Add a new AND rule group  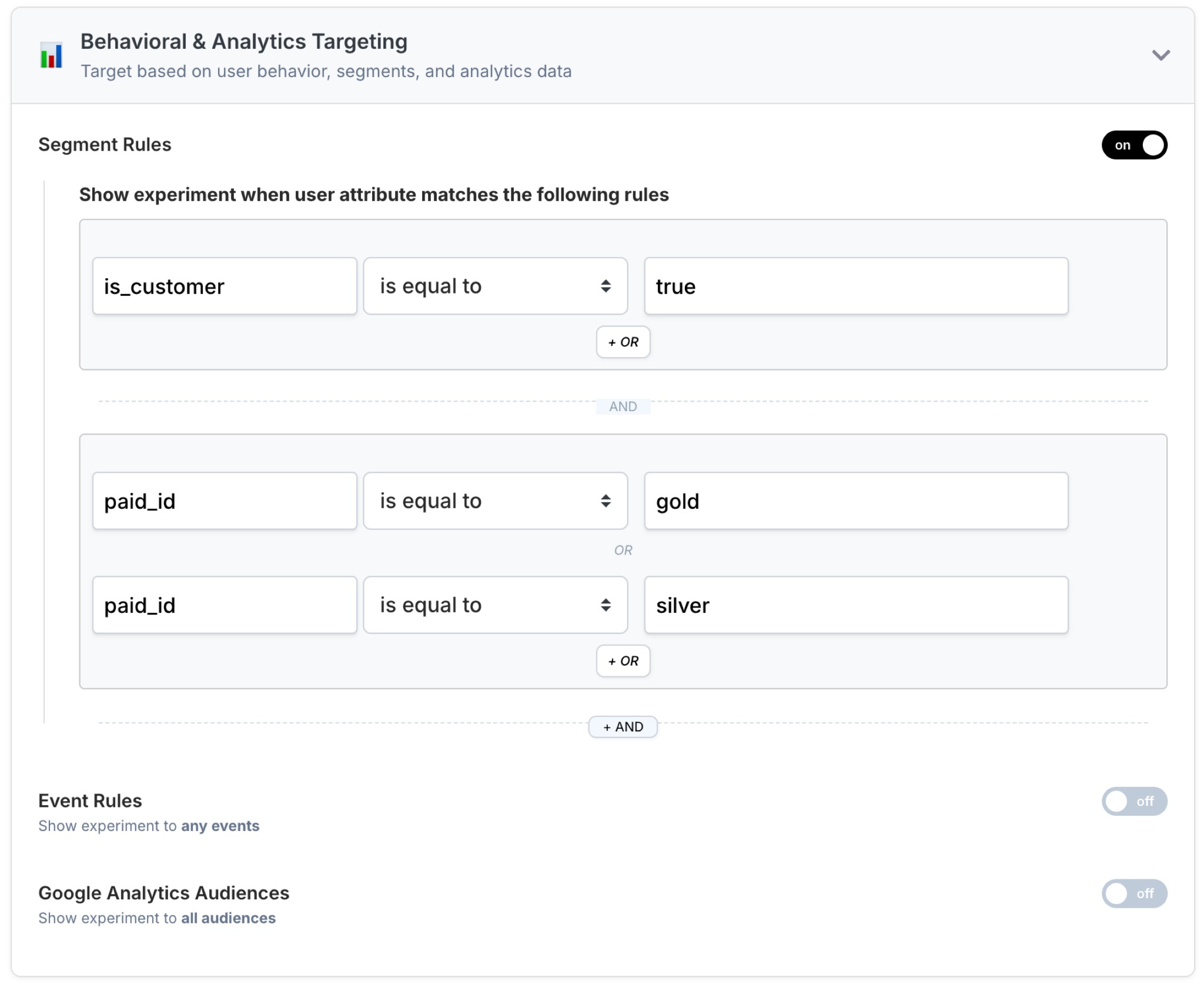pos(623,727)
